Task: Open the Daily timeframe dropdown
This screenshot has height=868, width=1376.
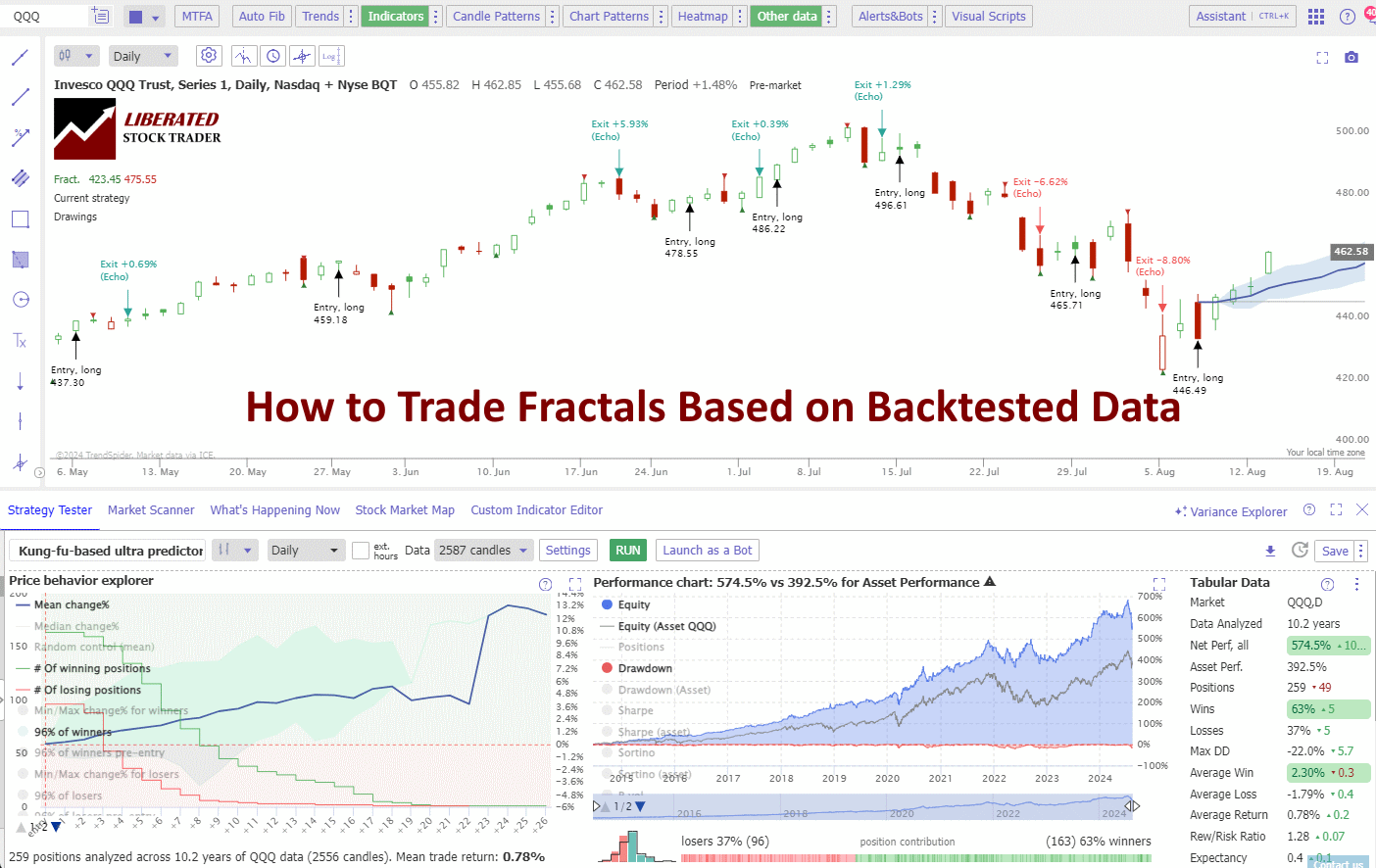Action: pos(142,56)
